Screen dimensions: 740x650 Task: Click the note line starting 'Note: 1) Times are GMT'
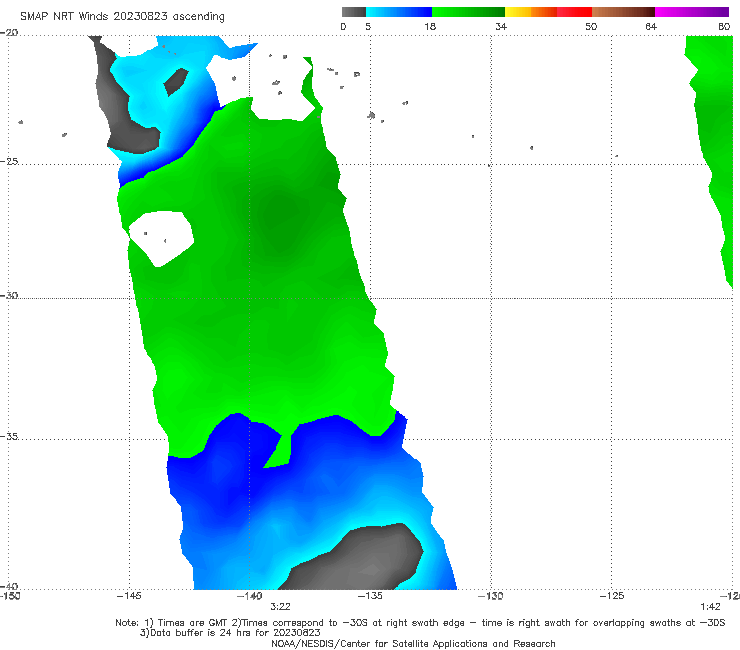(x=420, y=623)
